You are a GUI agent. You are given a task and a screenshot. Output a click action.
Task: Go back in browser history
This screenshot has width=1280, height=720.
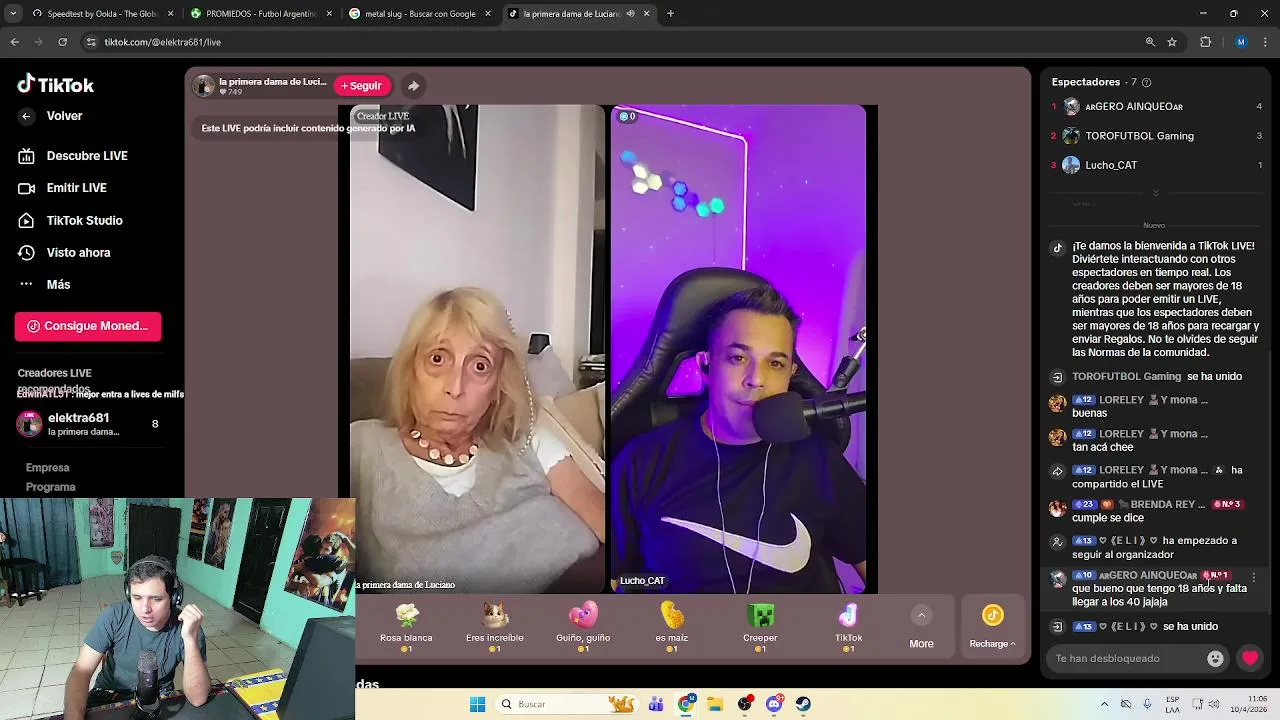[x=14, y=42]
